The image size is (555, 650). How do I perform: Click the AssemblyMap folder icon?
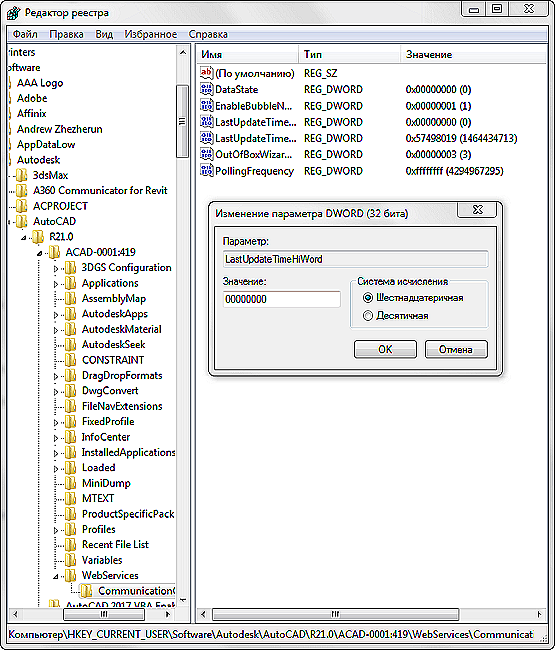70,298
